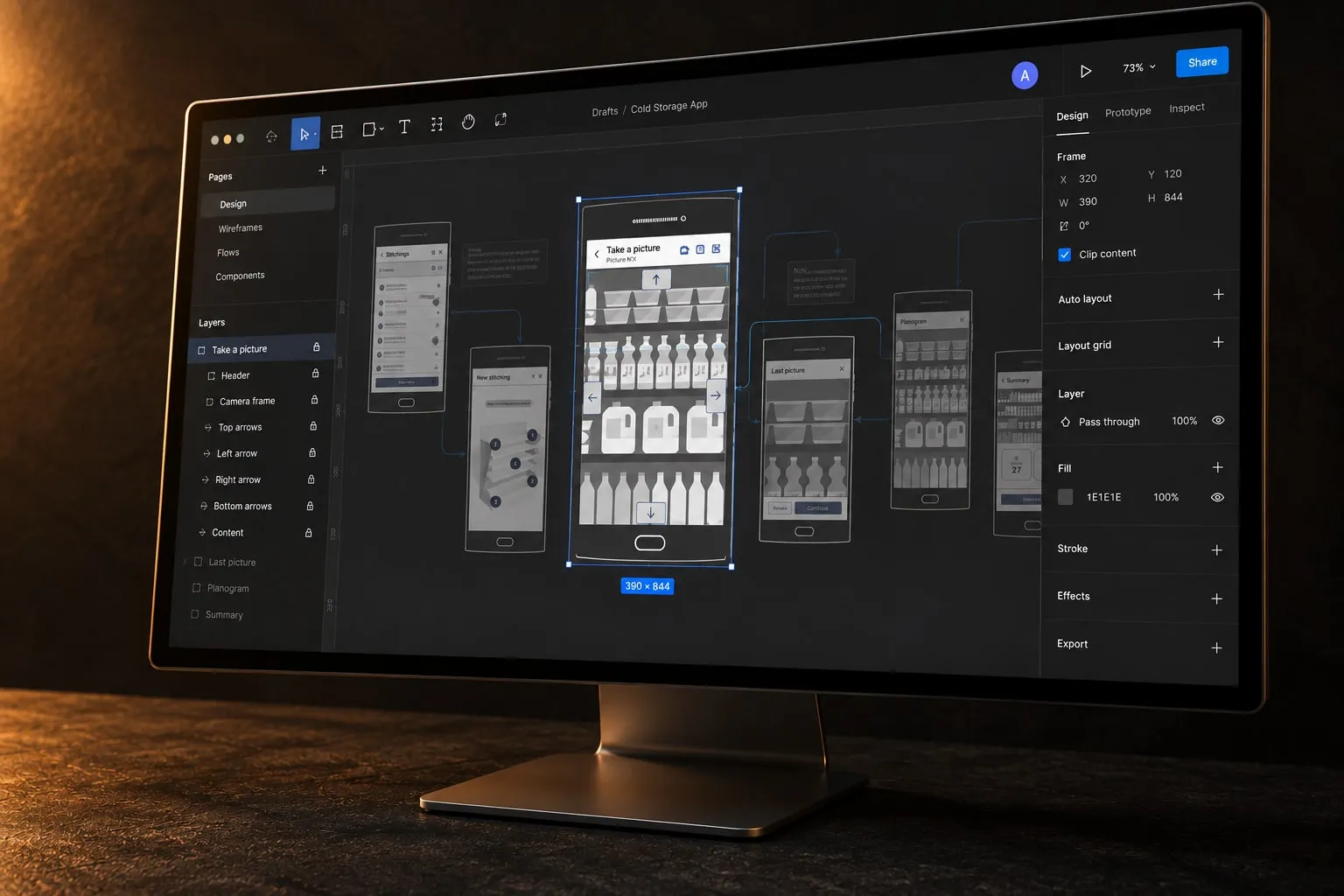Click the Last picture phone frame on canvas
1344x896 pixels.
coord(807,439)
